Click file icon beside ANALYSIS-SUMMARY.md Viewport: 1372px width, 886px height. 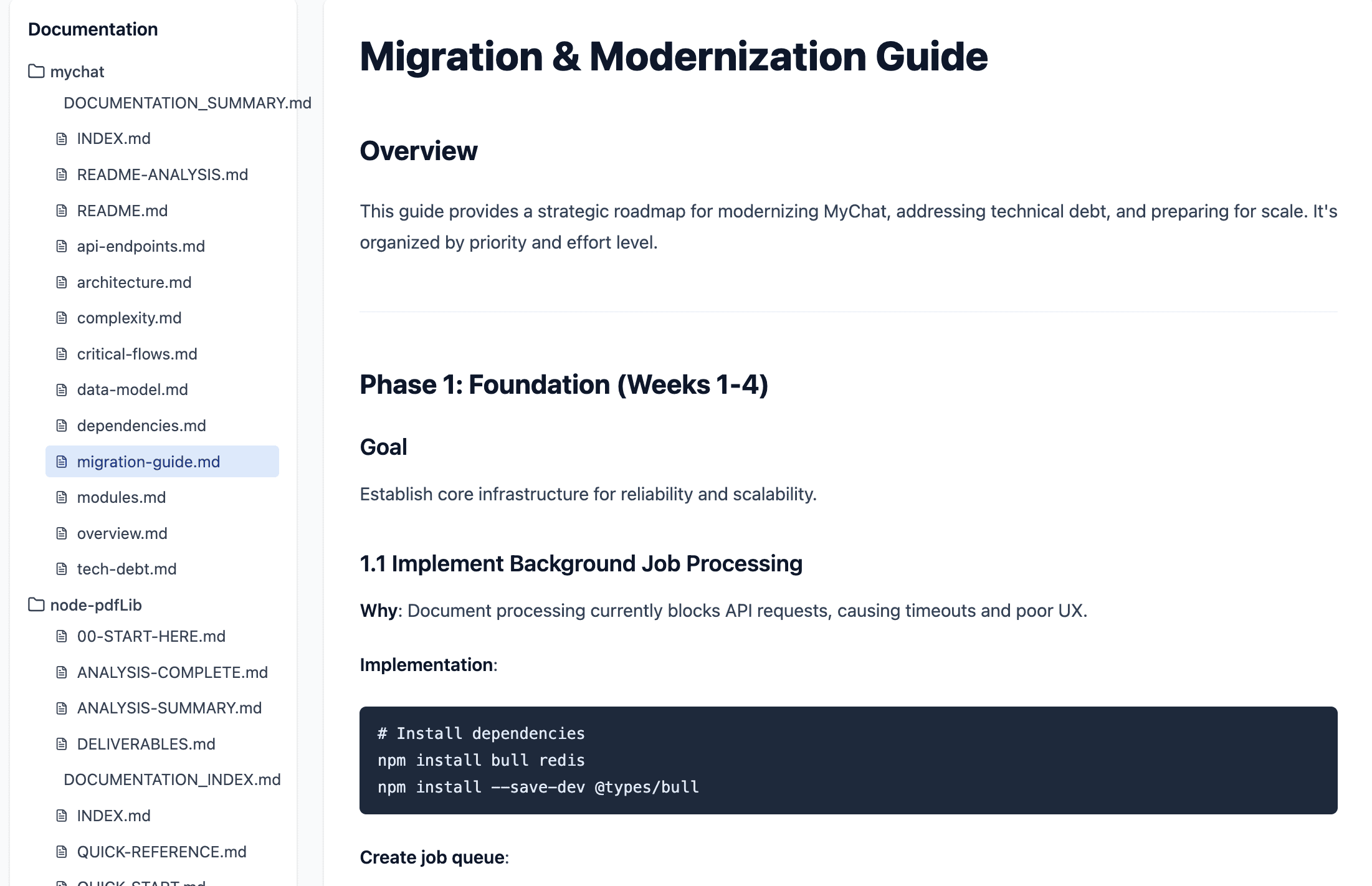click(x=62, y=708)
